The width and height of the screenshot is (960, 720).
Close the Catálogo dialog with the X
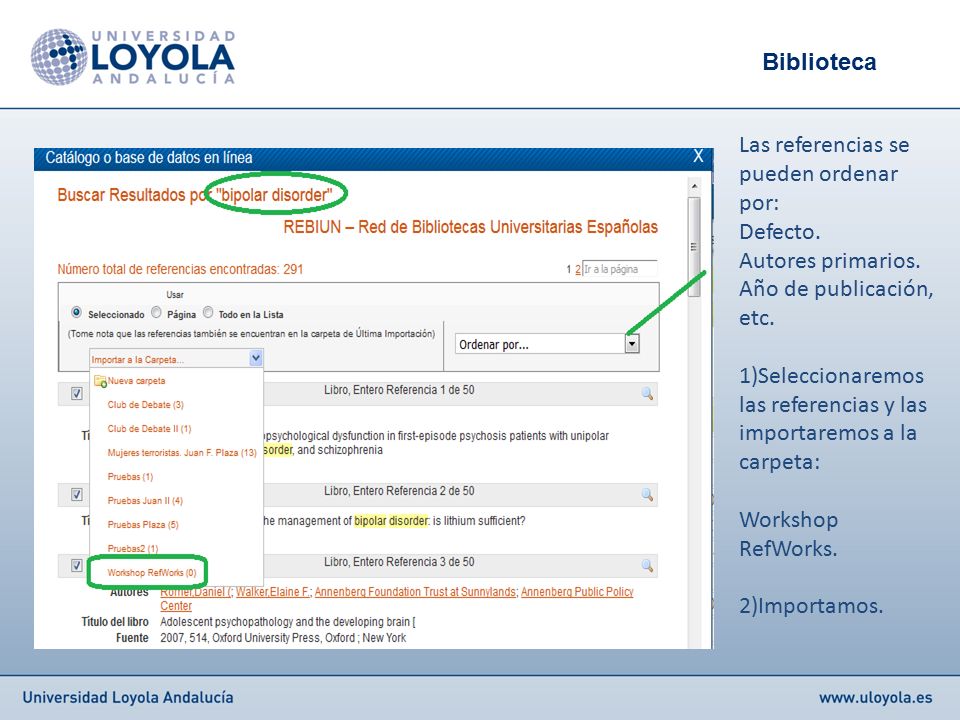tap(698, 156)
